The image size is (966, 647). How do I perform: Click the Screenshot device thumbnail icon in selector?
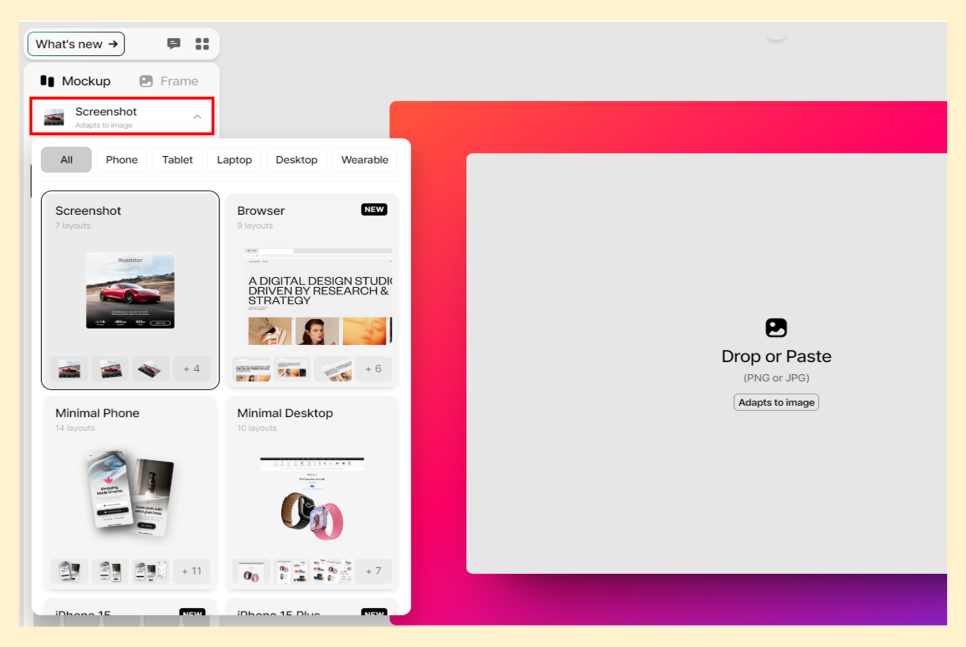(x=54, y=117)
